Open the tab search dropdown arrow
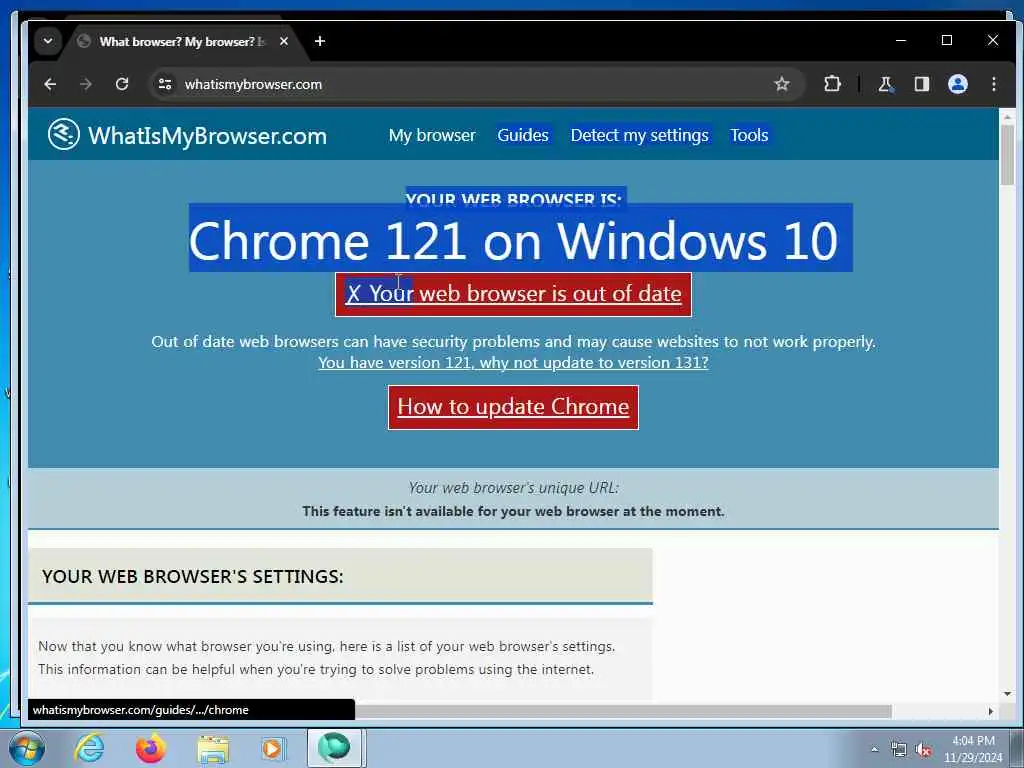Image resolution: width=1024 pixels, height=768 pixels. (48, 41)
